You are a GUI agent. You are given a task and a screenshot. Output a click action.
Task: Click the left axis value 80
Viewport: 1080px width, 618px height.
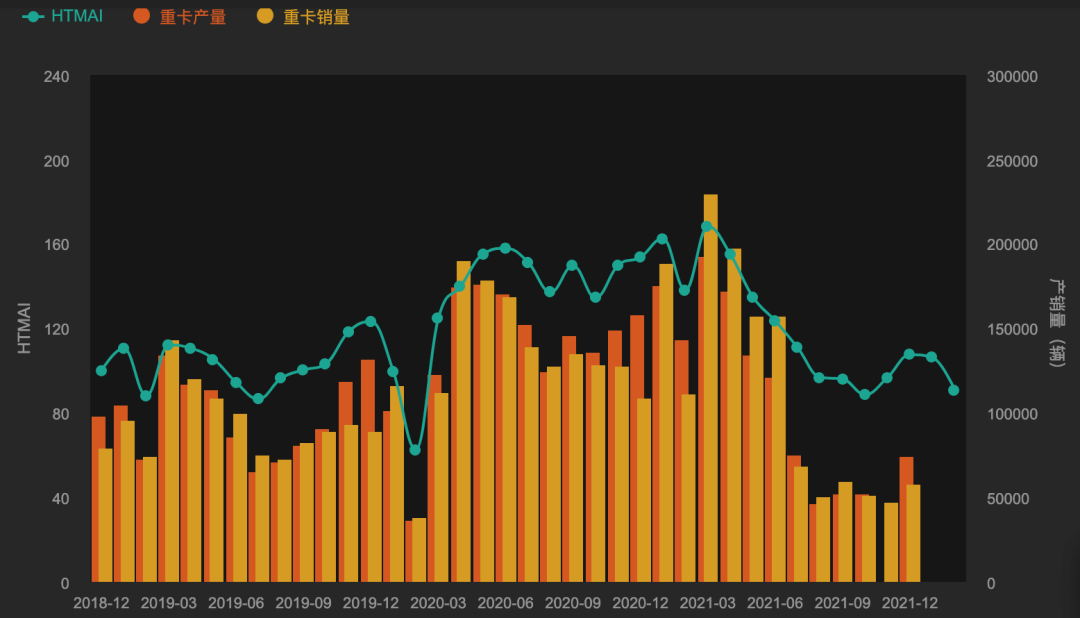tap(61, 414)
